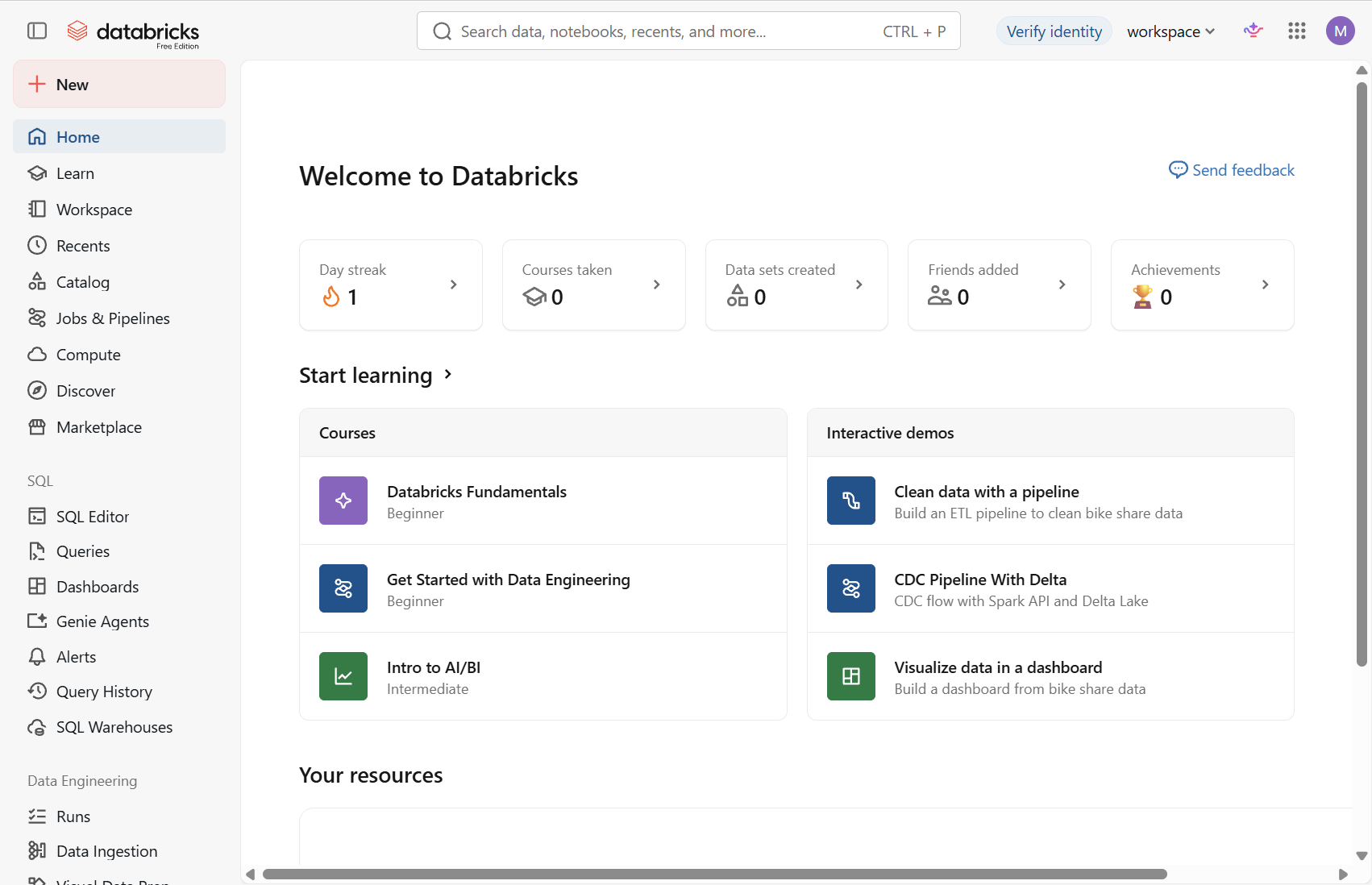
Task: Click the Achievements trophy icon
Action: 1142,297
